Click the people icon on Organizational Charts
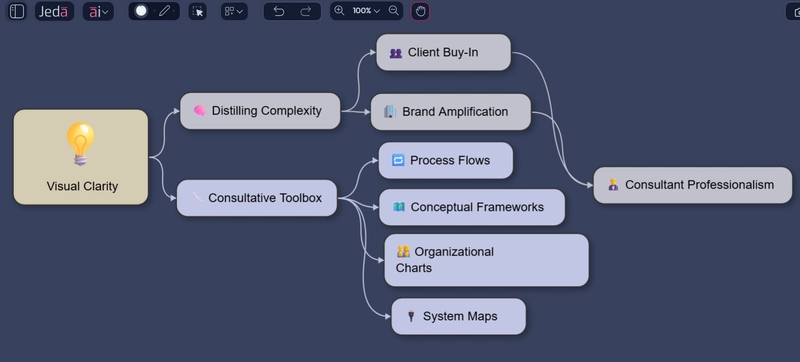 point(403,251)
